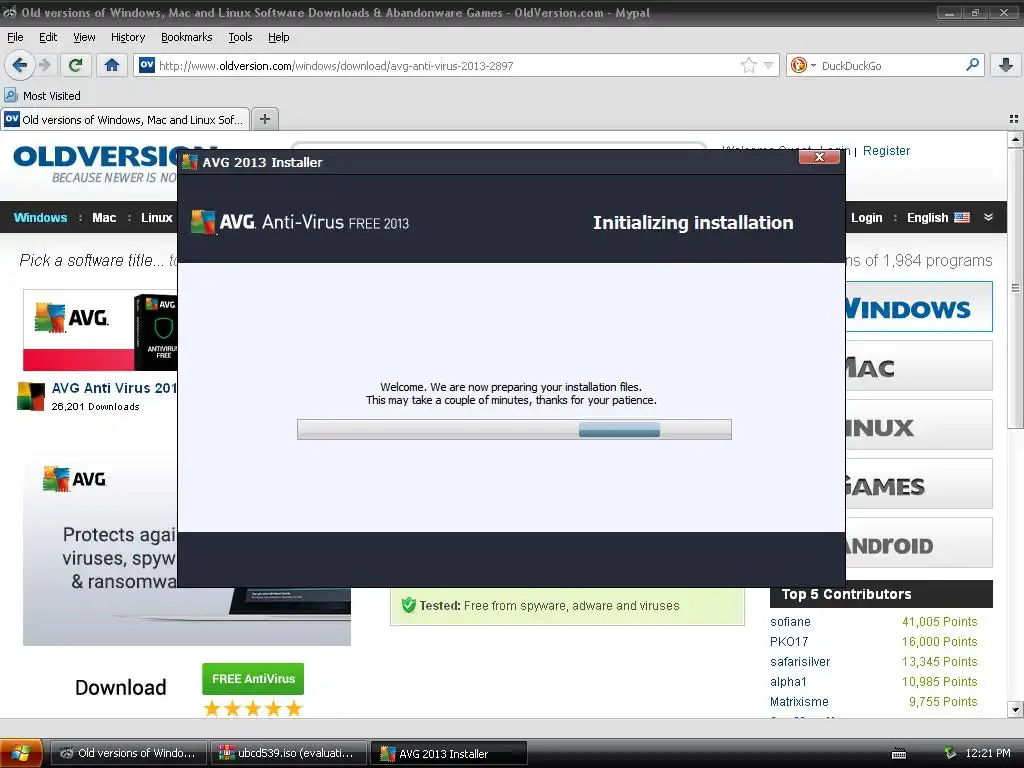Open the Windows Start button
1024x768 pixels.
(21, 753)
